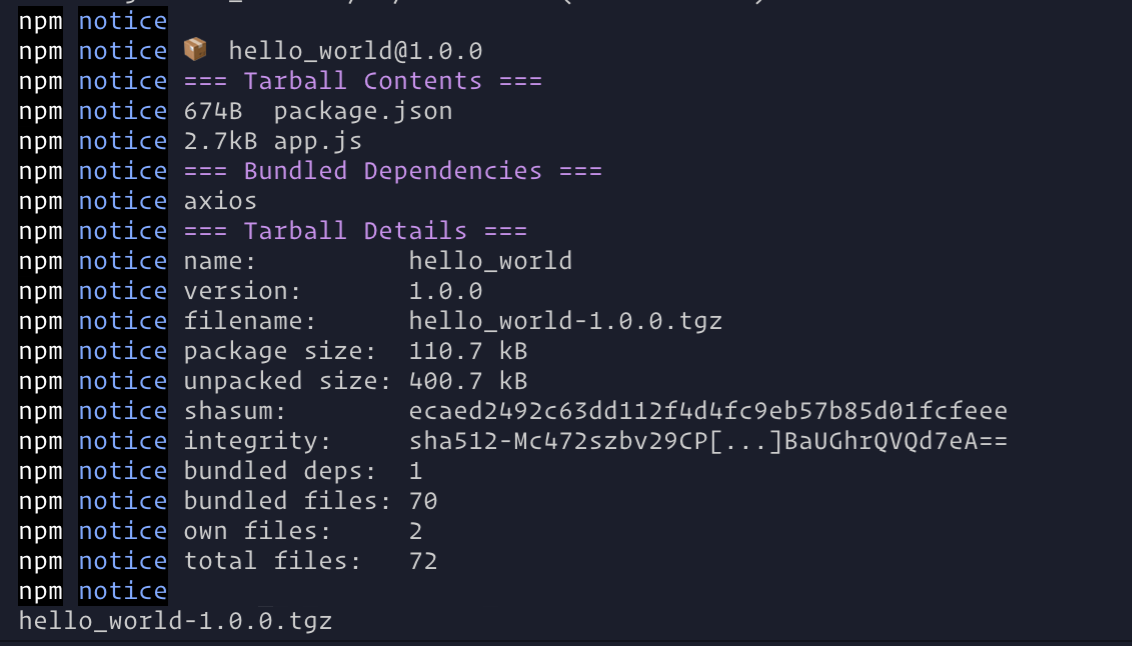
Task: Click the package size value 110.7 kB
Action: point(468,351)
